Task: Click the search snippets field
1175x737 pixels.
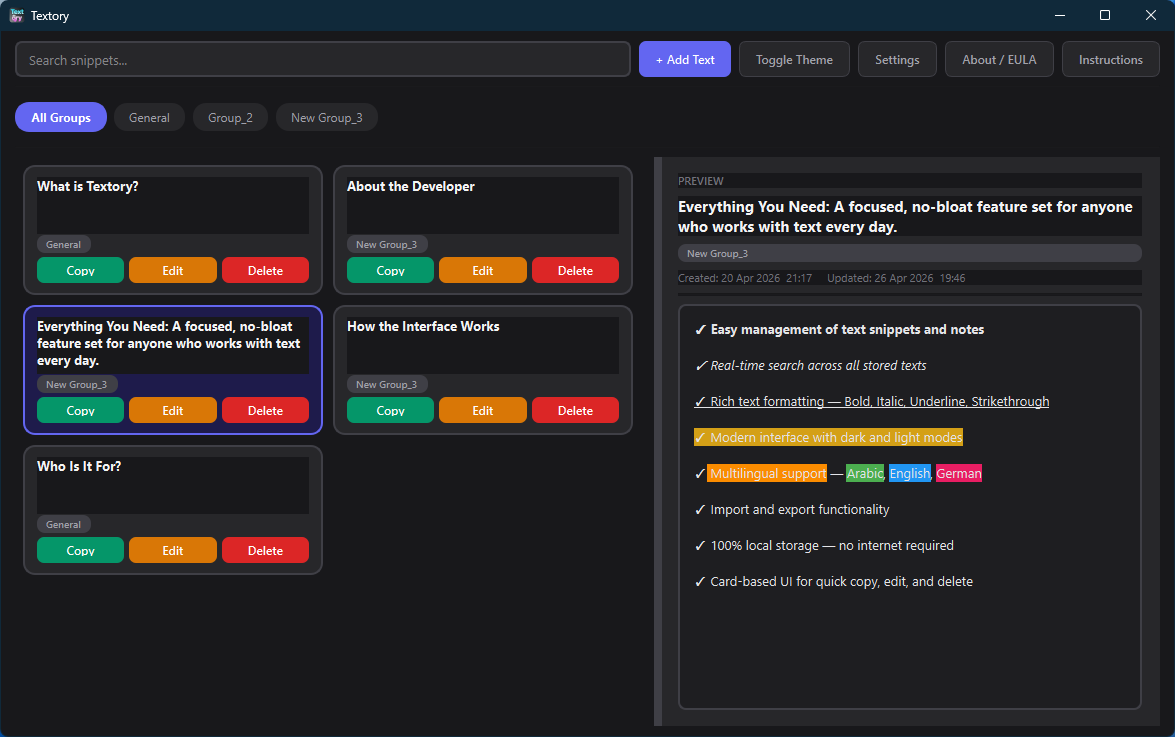Action: pyautogui.click(x=322, y=59)
